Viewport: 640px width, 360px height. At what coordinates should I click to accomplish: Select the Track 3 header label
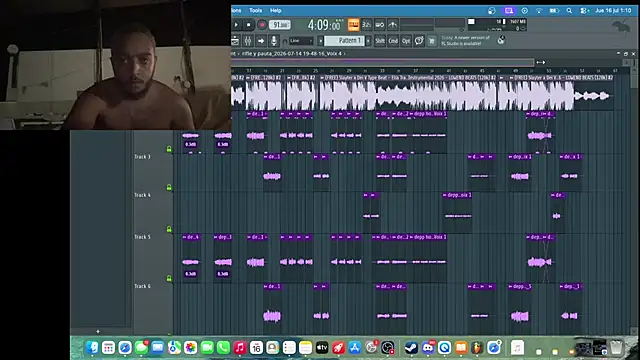pos(142,157)
